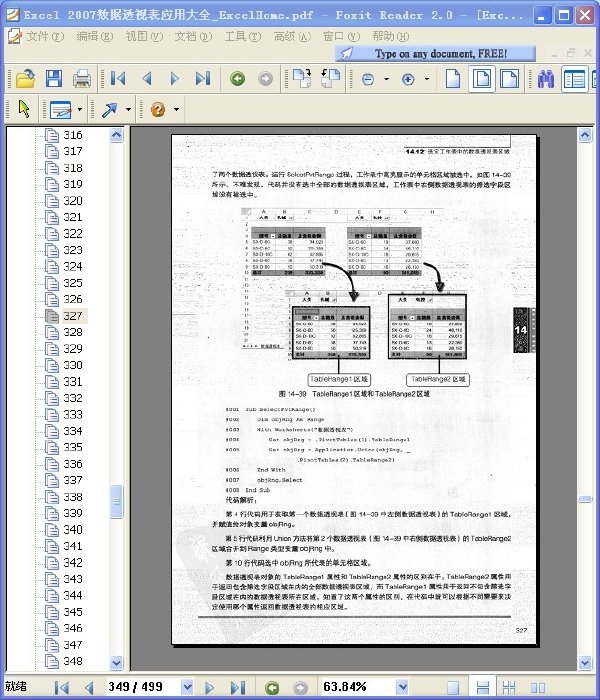600x700 pixels.
Task: Select page 327 highlighted entry
Action: point(66,316)
